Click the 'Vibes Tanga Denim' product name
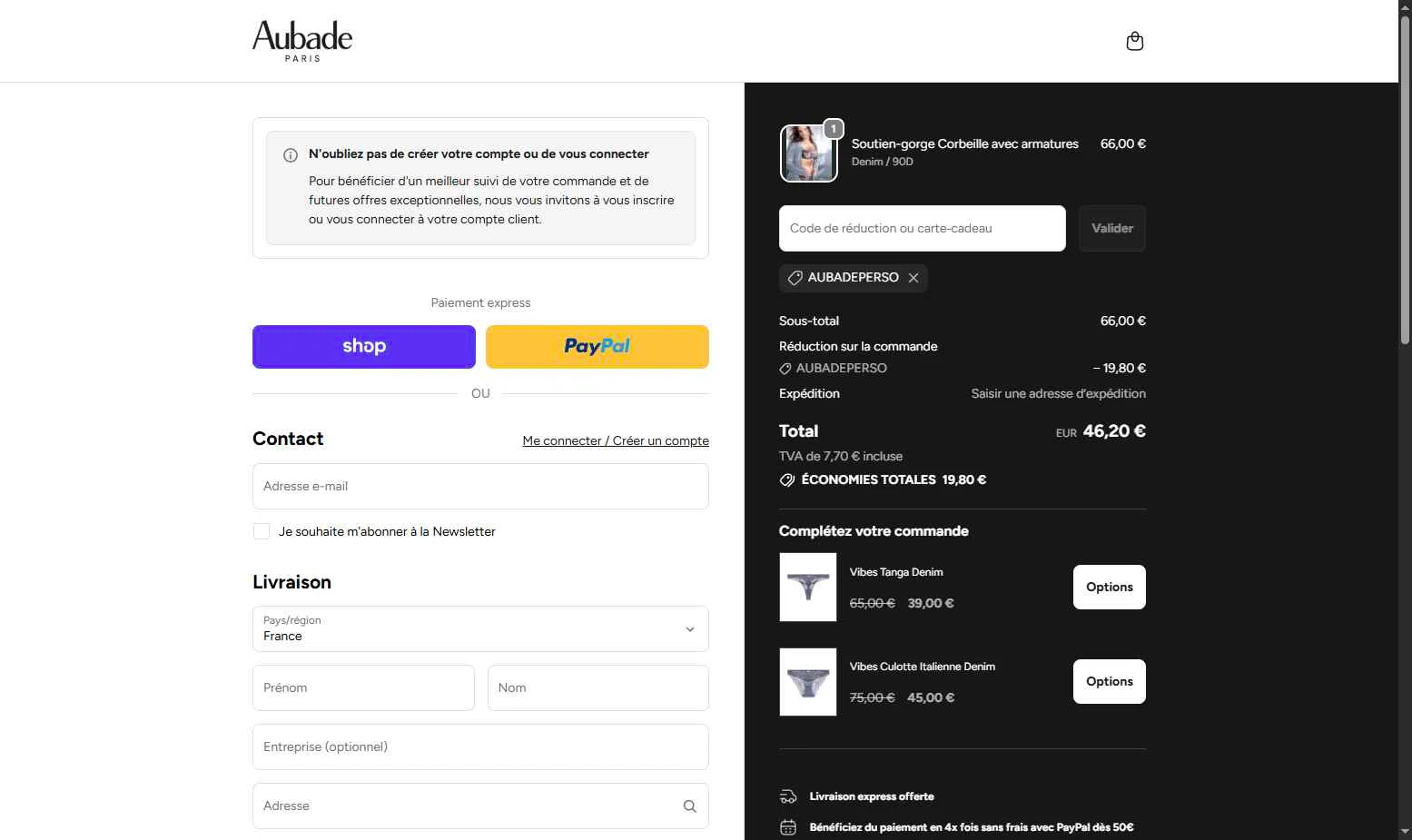Screen dimensions: 1412x840 pyautogui.click(x=896, y=572)
